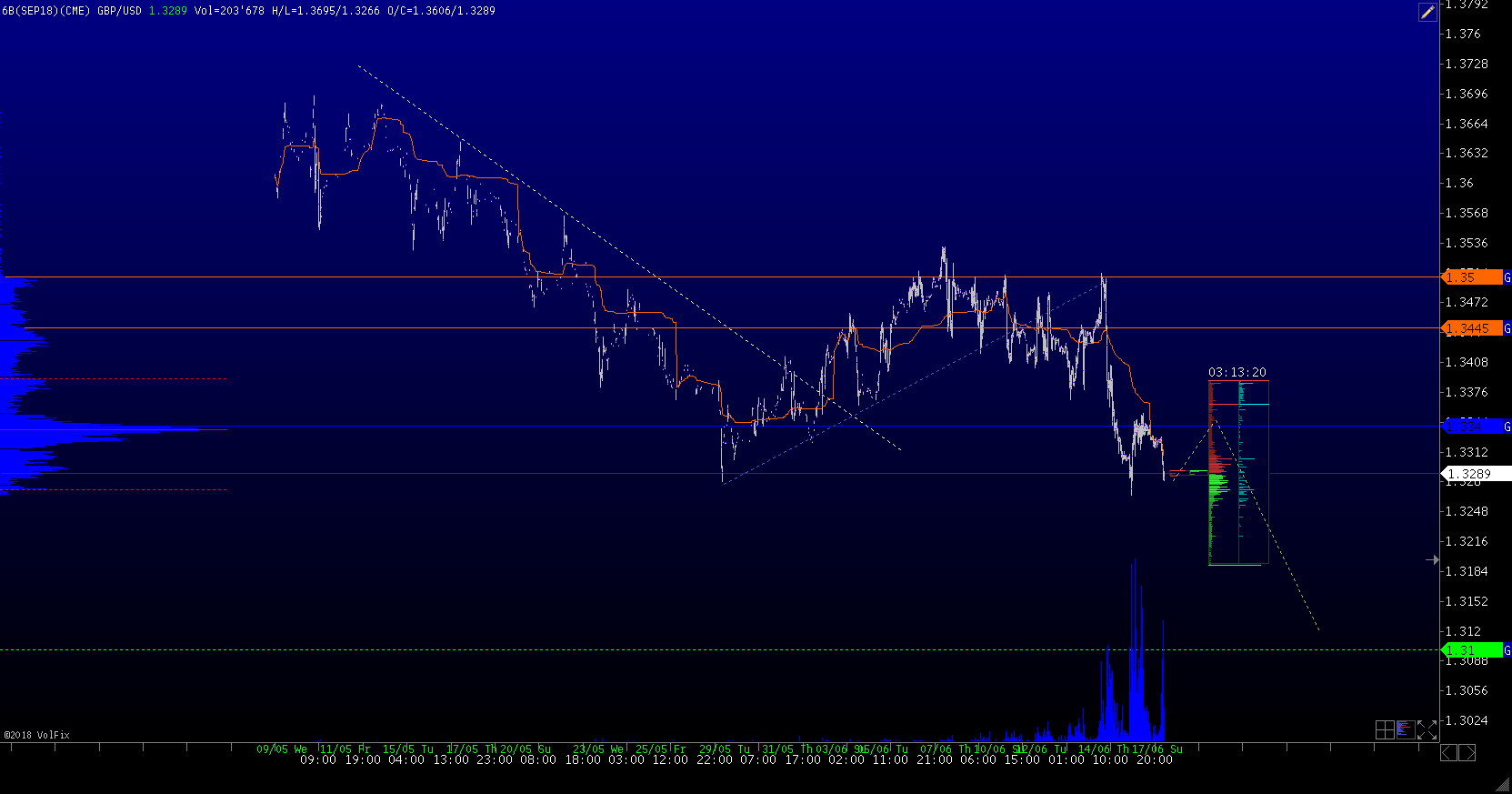Click the G marker on the 1.3445 level
This screenshot has height=794, width=1512.
coord(1507,328)
